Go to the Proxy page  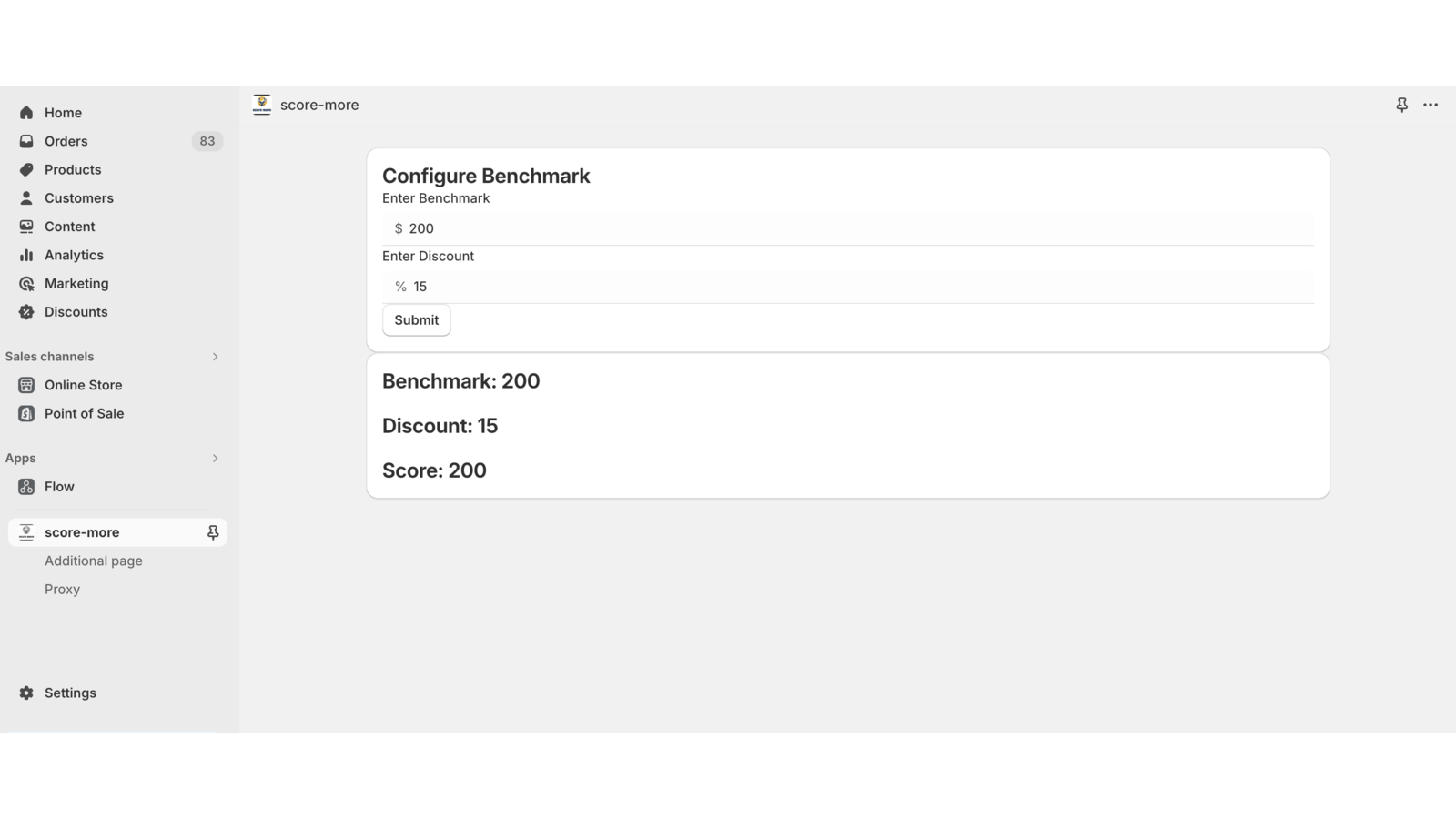point(63,589)
